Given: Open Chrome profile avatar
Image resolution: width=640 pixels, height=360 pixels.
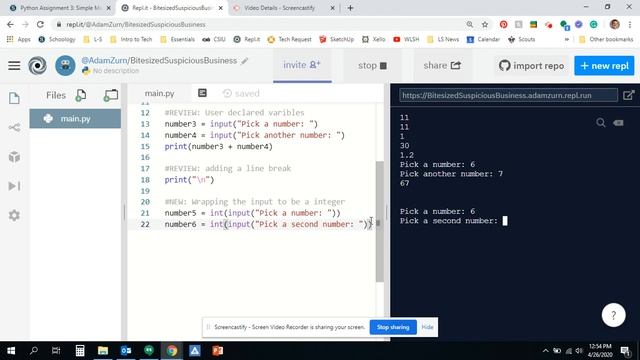Looking at the screenshot, I should coord(615,24).
